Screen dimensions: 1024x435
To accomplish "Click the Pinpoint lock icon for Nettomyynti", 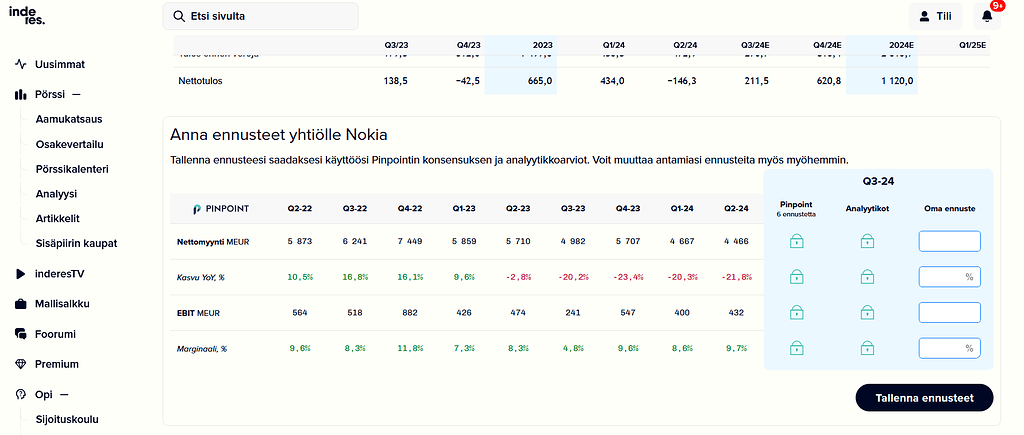I will 796,242.
